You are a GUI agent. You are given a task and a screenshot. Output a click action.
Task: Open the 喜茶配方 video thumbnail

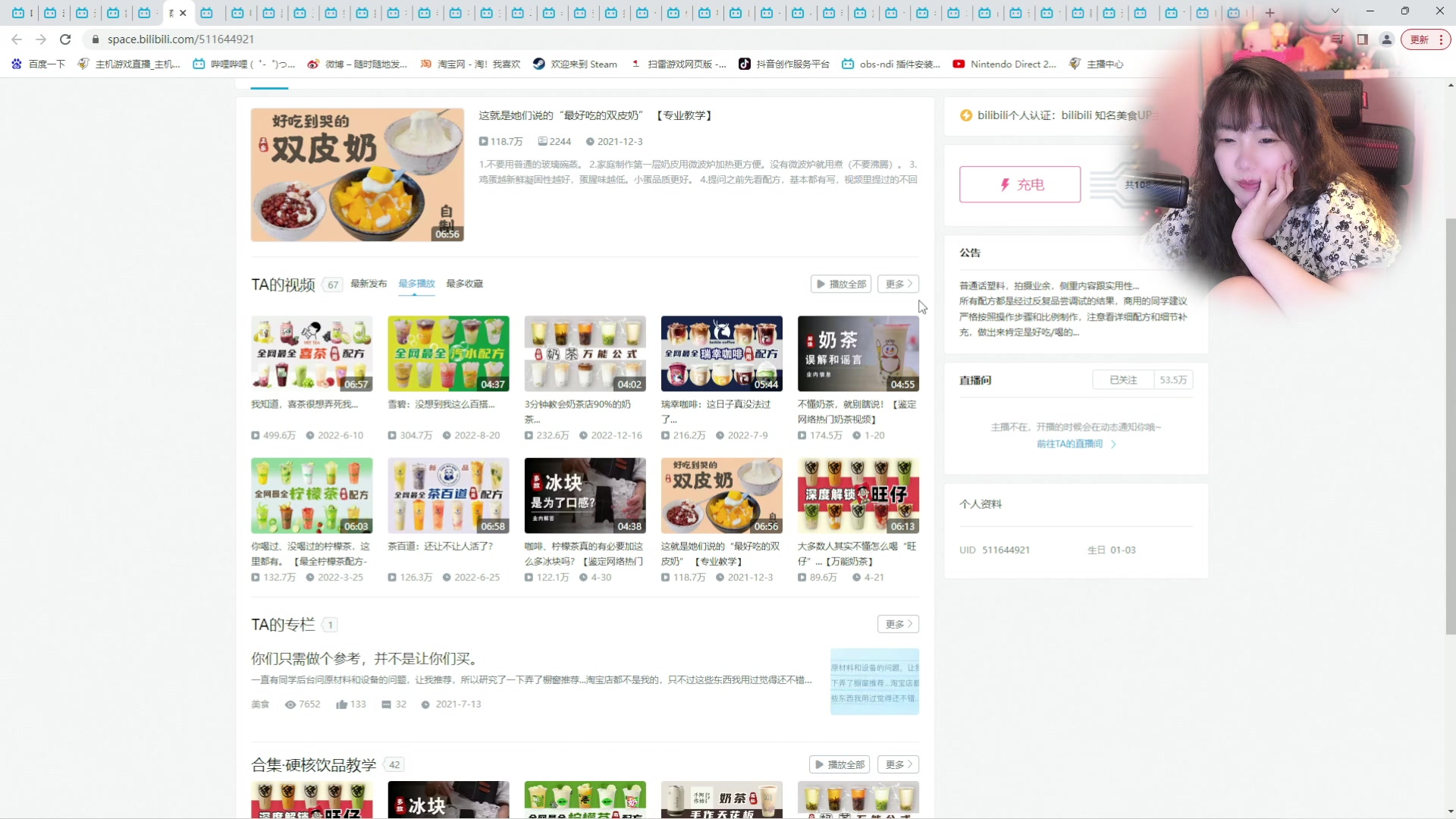(312, 353)
